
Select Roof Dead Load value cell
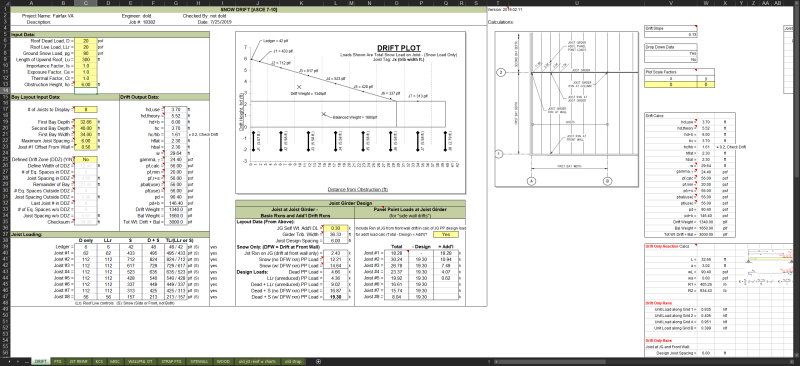[85, 40]
